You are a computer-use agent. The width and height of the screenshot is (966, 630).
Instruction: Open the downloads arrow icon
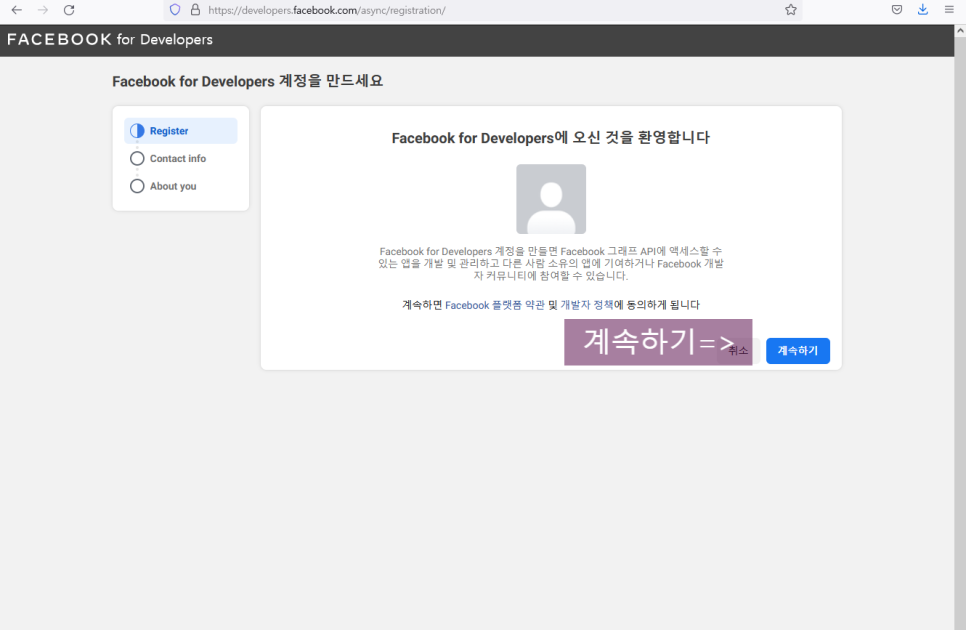tap(923, 9)
